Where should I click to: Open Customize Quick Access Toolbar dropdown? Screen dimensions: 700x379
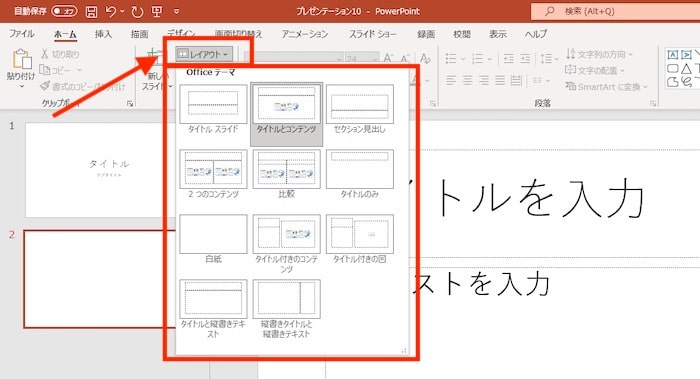[x=176, y=12]
